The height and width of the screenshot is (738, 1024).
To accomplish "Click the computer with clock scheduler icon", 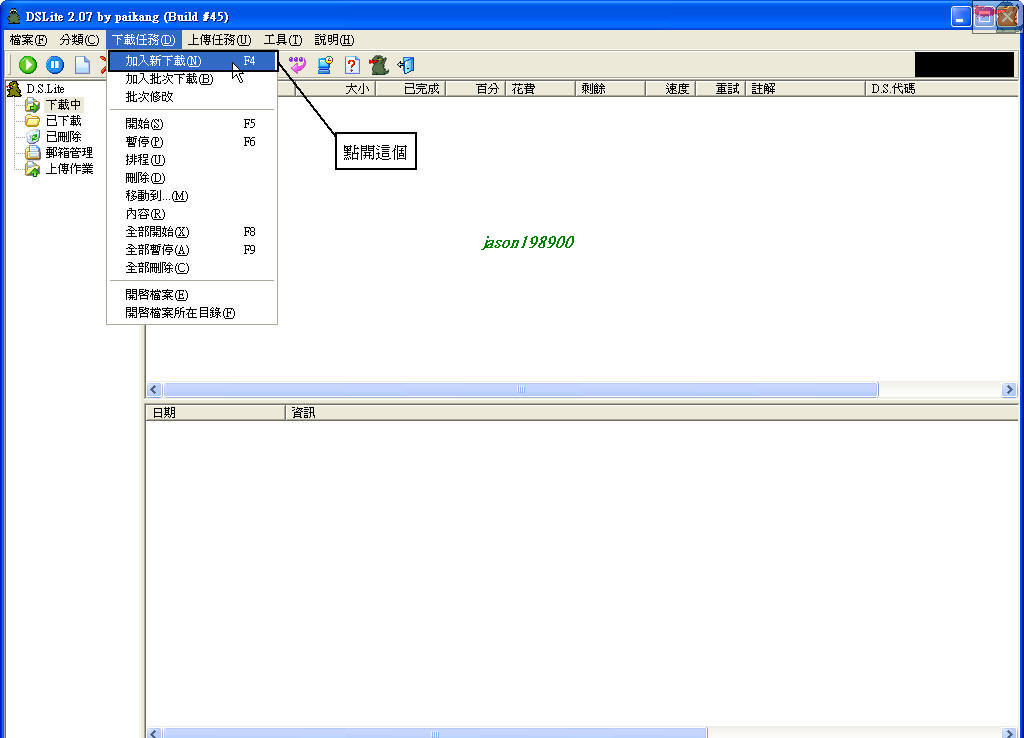I will coord(325,65).
